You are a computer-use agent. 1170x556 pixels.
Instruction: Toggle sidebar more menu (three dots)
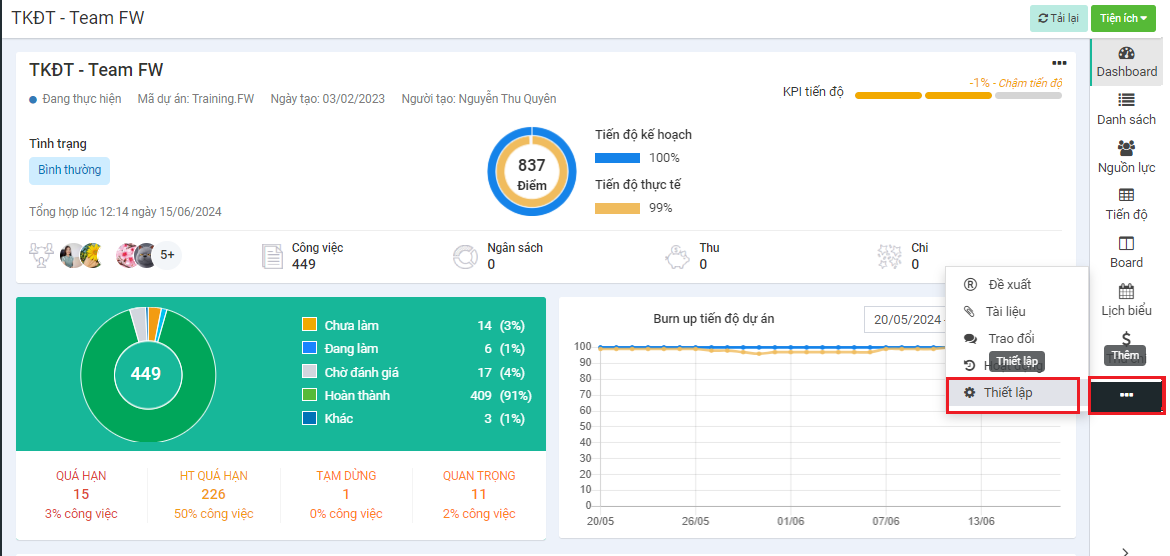[1126, 395]
